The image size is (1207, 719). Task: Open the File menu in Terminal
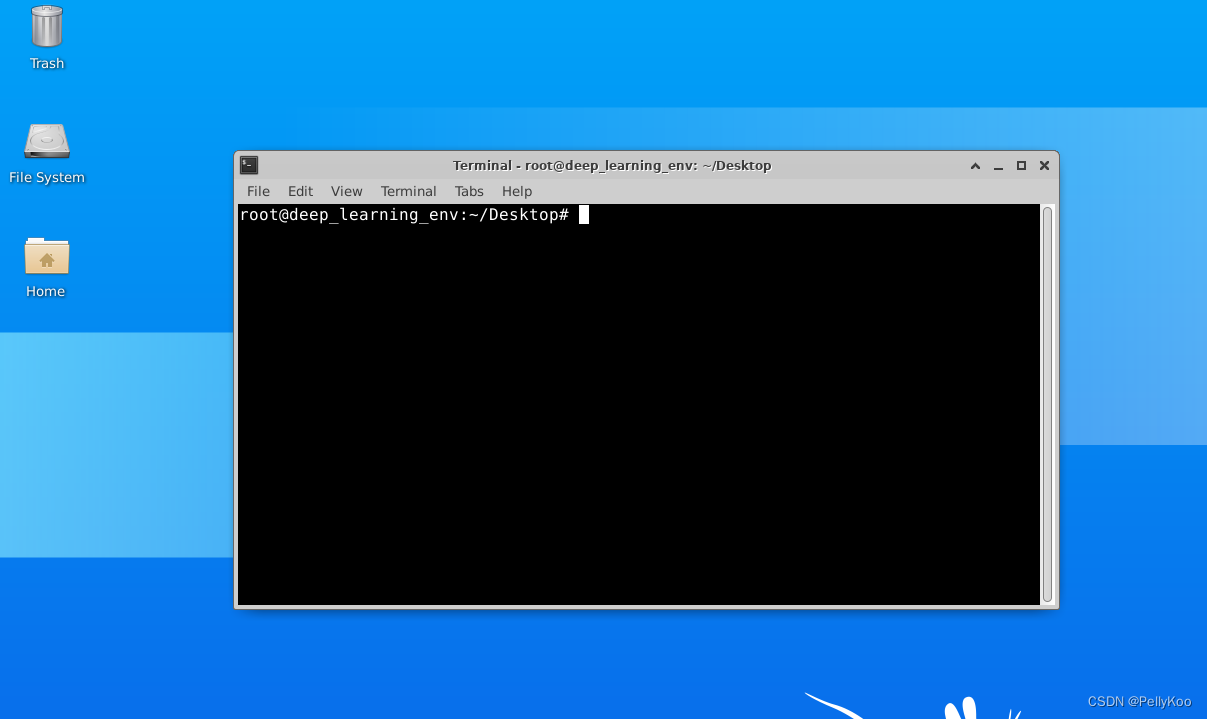pos(258,191)
